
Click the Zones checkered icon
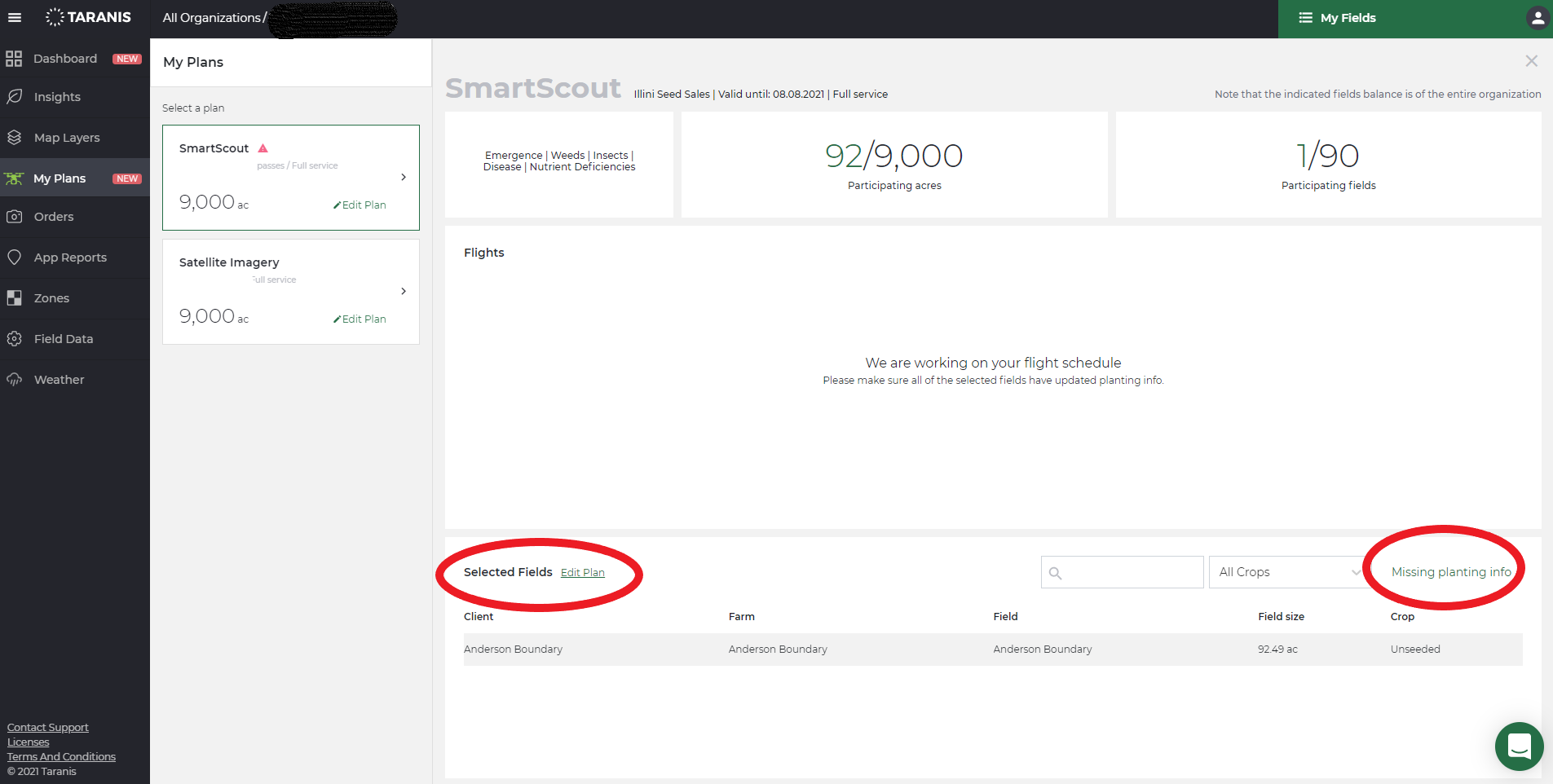click(14, 298)
